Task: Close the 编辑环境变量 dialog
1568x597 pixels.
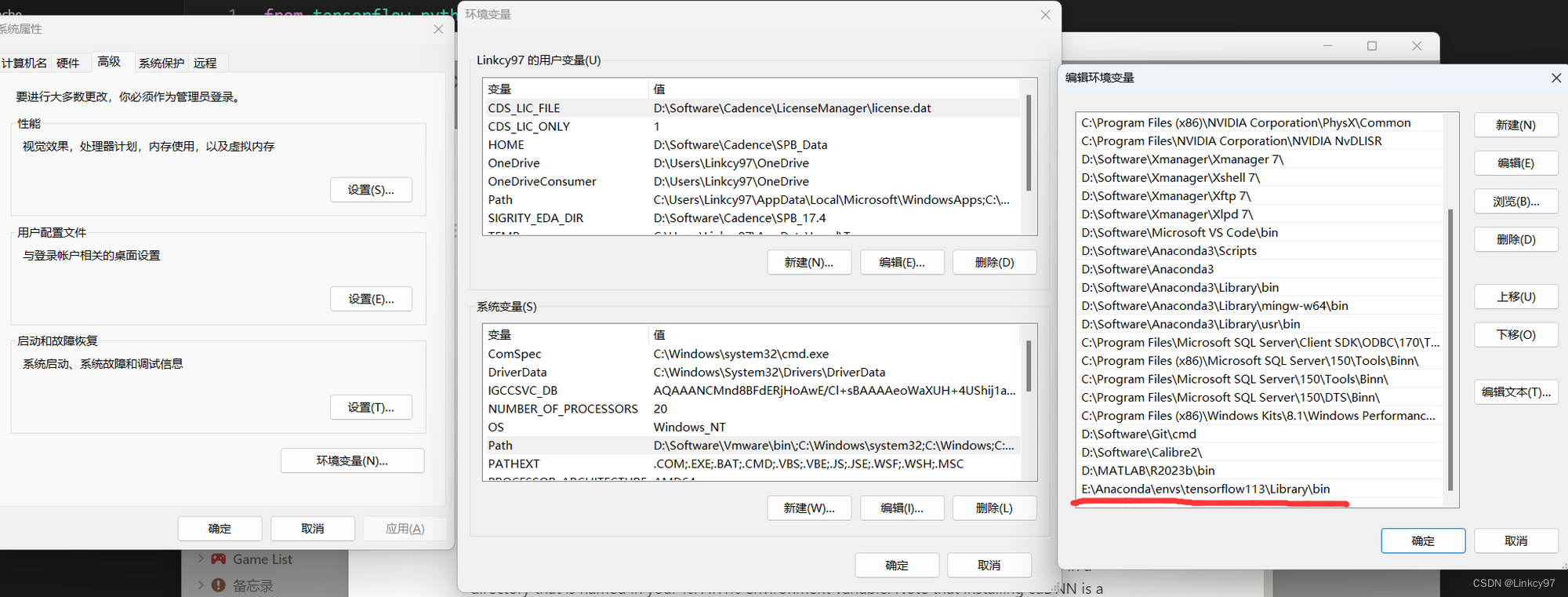Action: [x=1556, y=78]
